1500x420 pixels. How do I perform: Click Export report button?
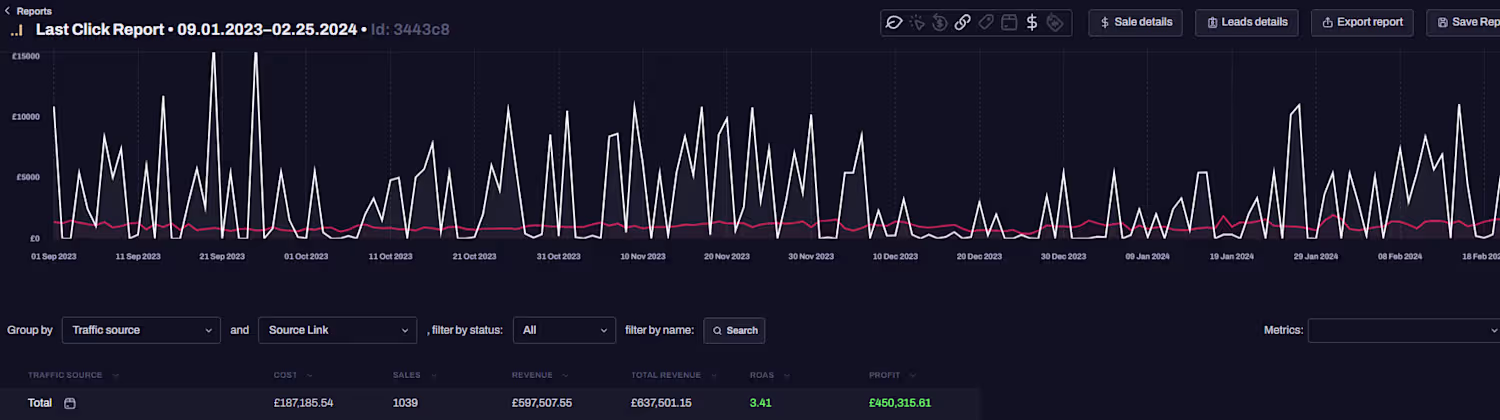1362,22
